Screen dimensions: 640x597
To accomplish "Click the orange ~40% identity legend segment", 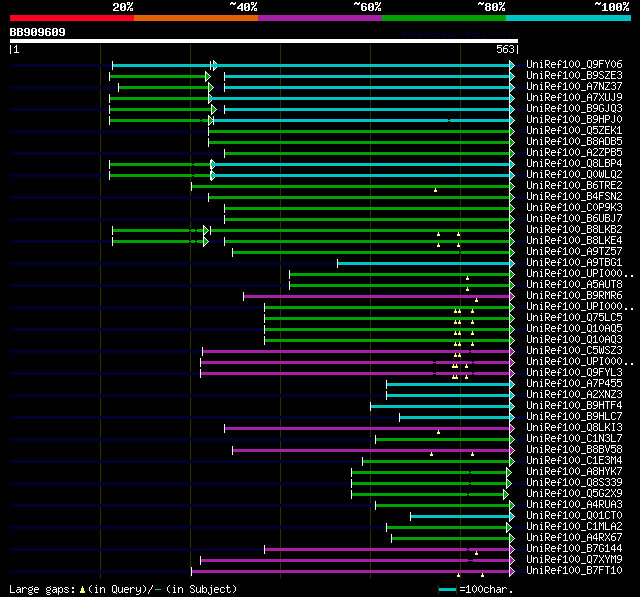I will point(196,18).
